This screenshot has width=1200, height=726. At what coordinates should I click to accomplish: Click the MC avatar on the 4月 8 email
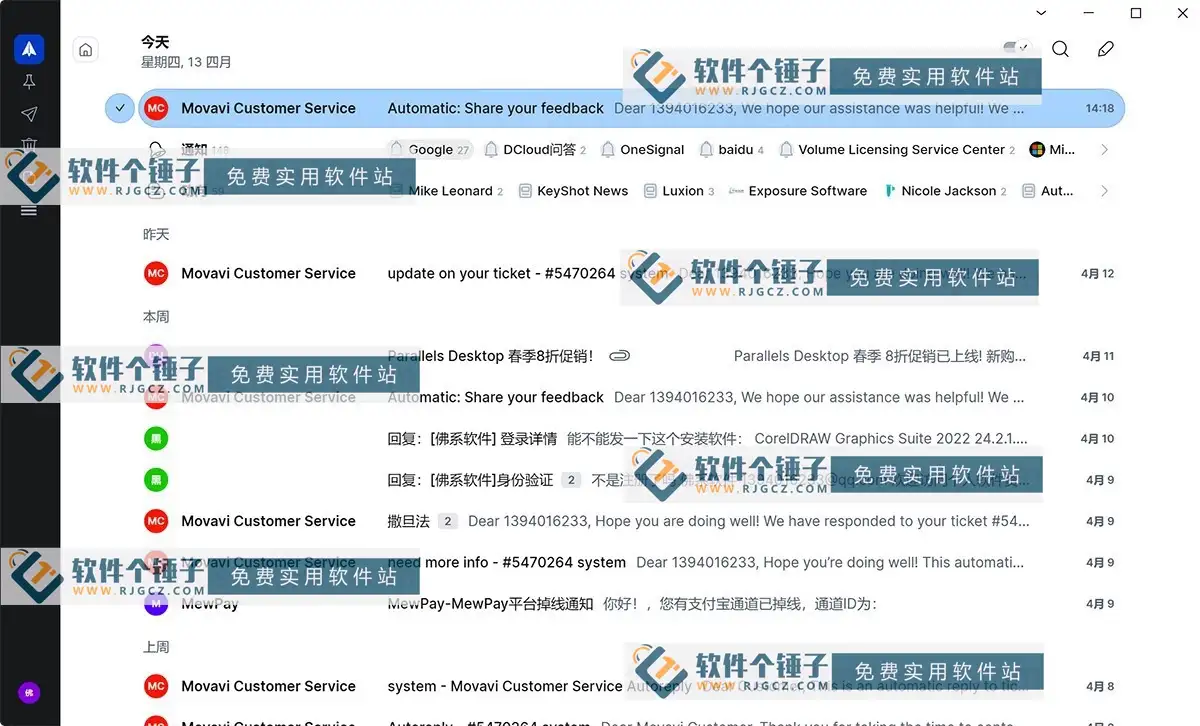(x=156, y=686)
